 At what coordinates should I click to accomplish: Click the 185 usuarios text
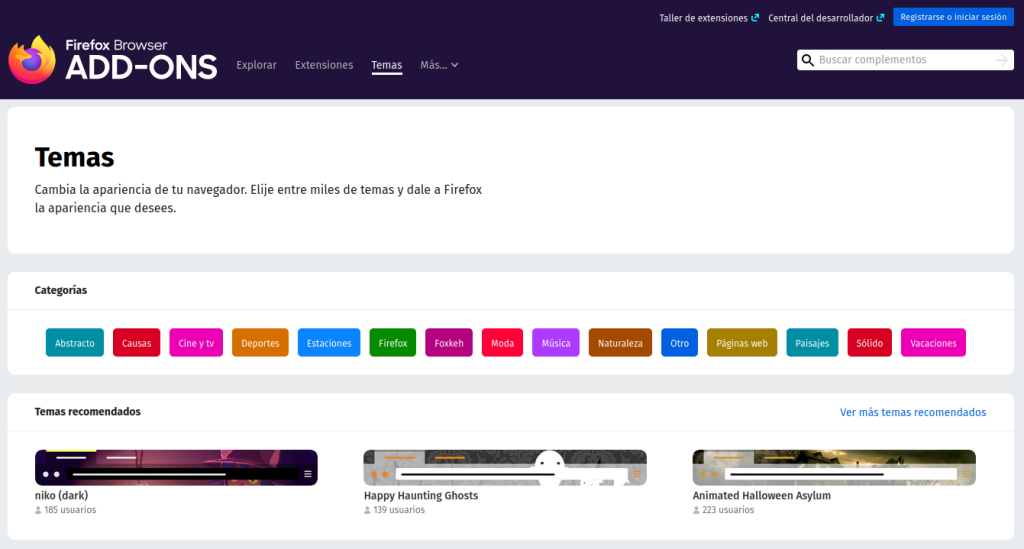tap(70, 510)
